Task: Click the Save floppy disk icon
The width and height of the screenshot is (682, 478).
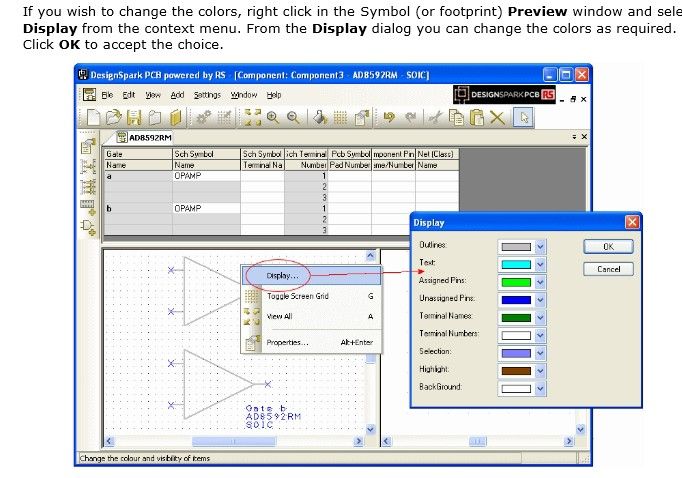Action: click(x=134, y=117)
